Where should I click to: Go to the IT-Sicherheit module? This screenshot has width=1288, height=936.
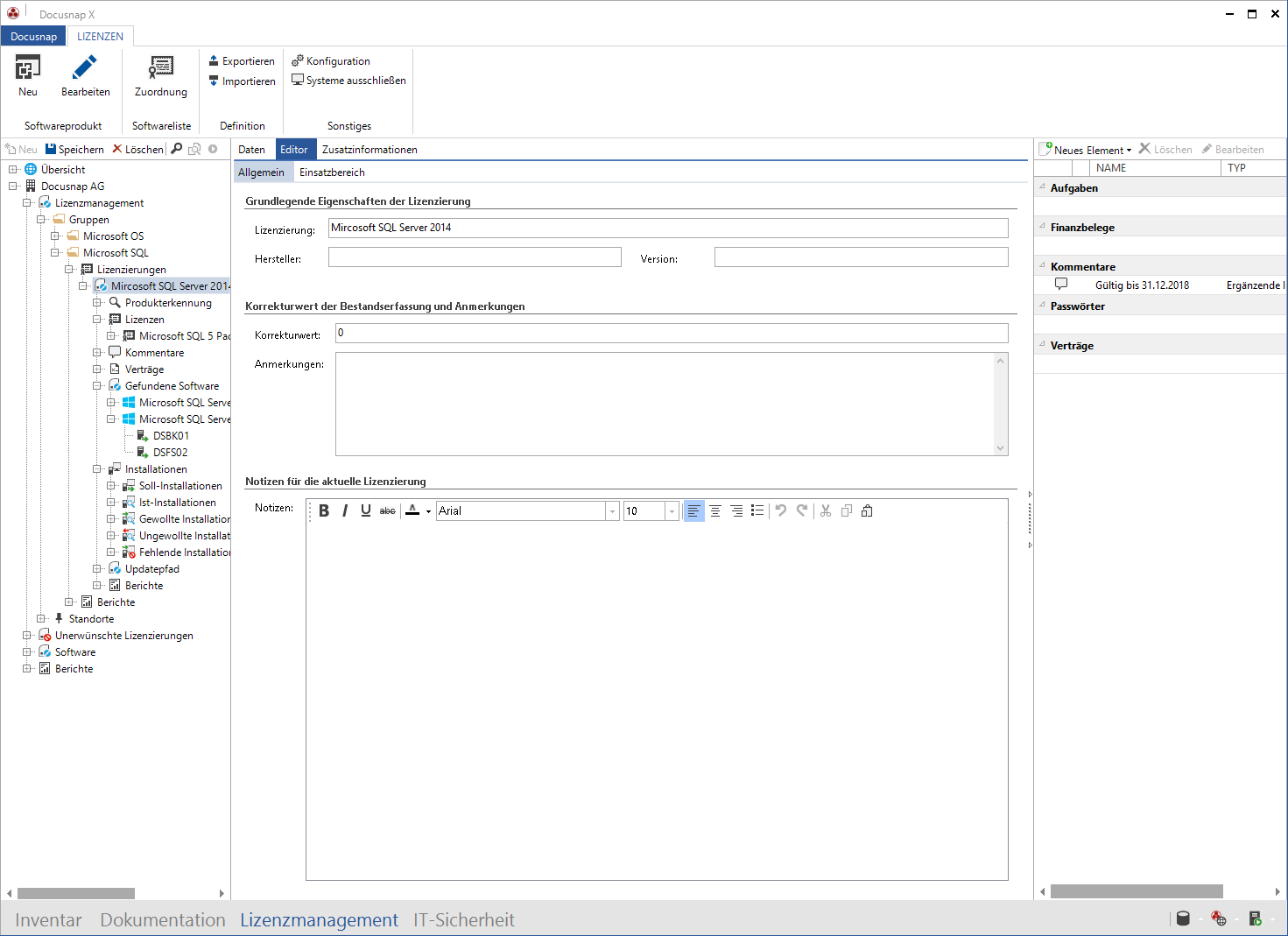(464, 920)
